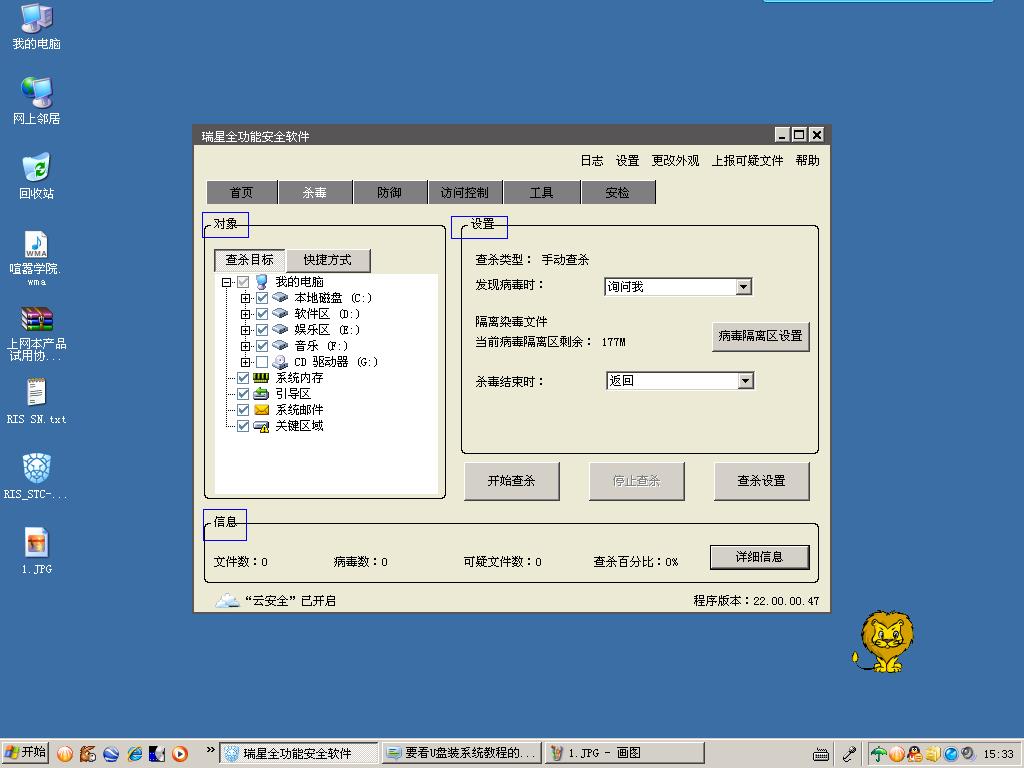
Task: Launch Internet Explorer from quick launch bar
Action: [x=135, y=754]
